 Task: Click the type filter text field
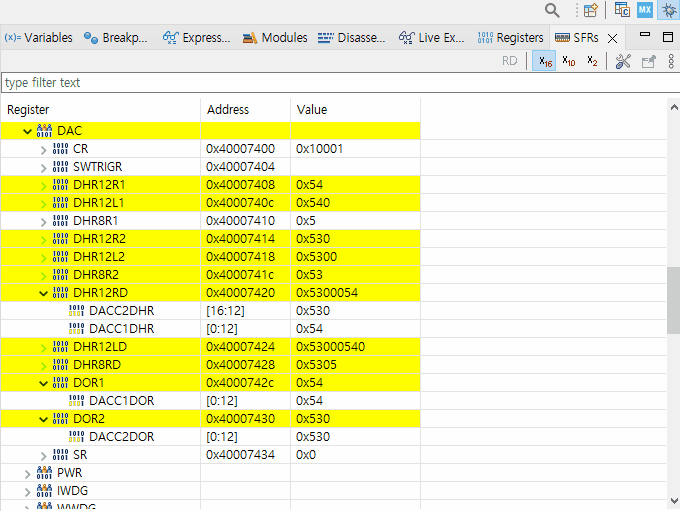340,82
